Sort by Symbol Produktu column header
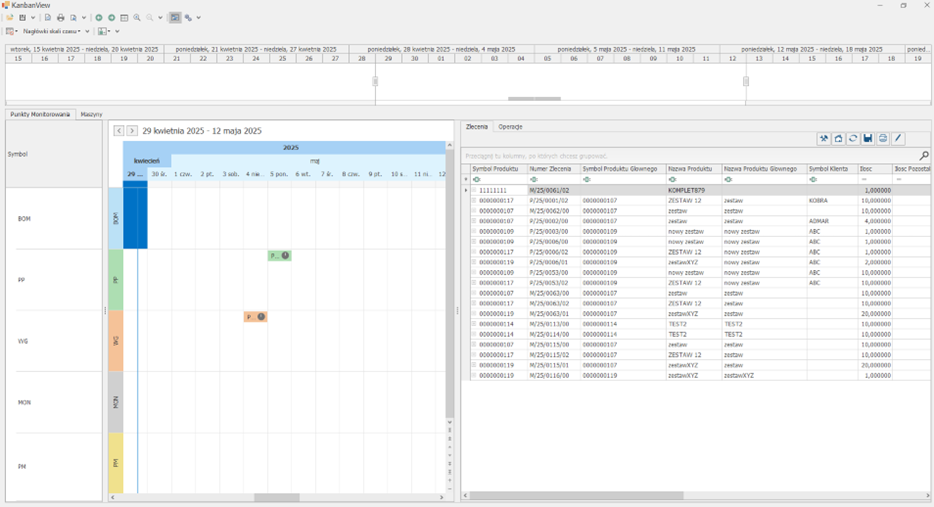Viewport: 934px width, 507px height. [x=498, y=169]
